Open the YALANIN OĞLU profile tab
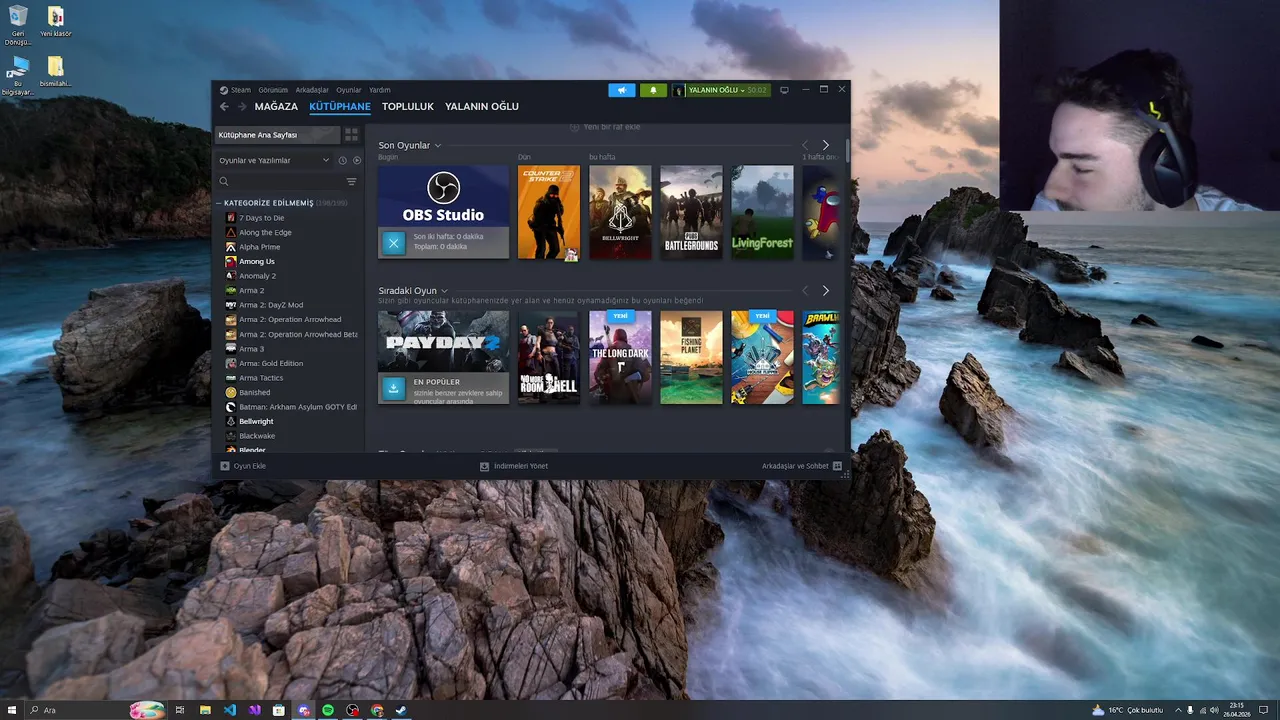 (482, 106)
